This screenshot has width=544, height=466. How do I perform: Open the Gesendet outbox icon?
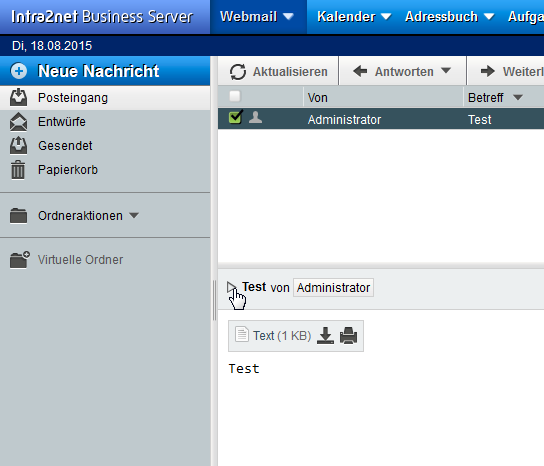pos(18,146)
